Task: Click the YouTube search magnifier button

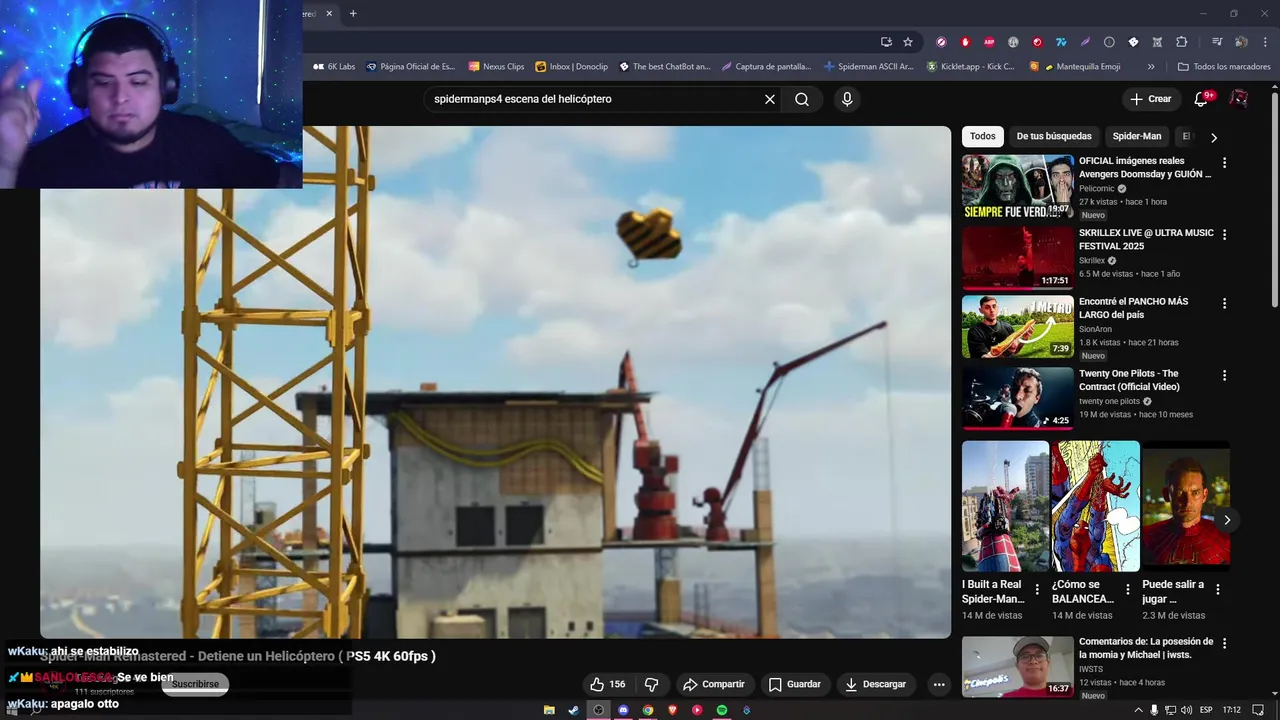Action: [x=802, y=99]
